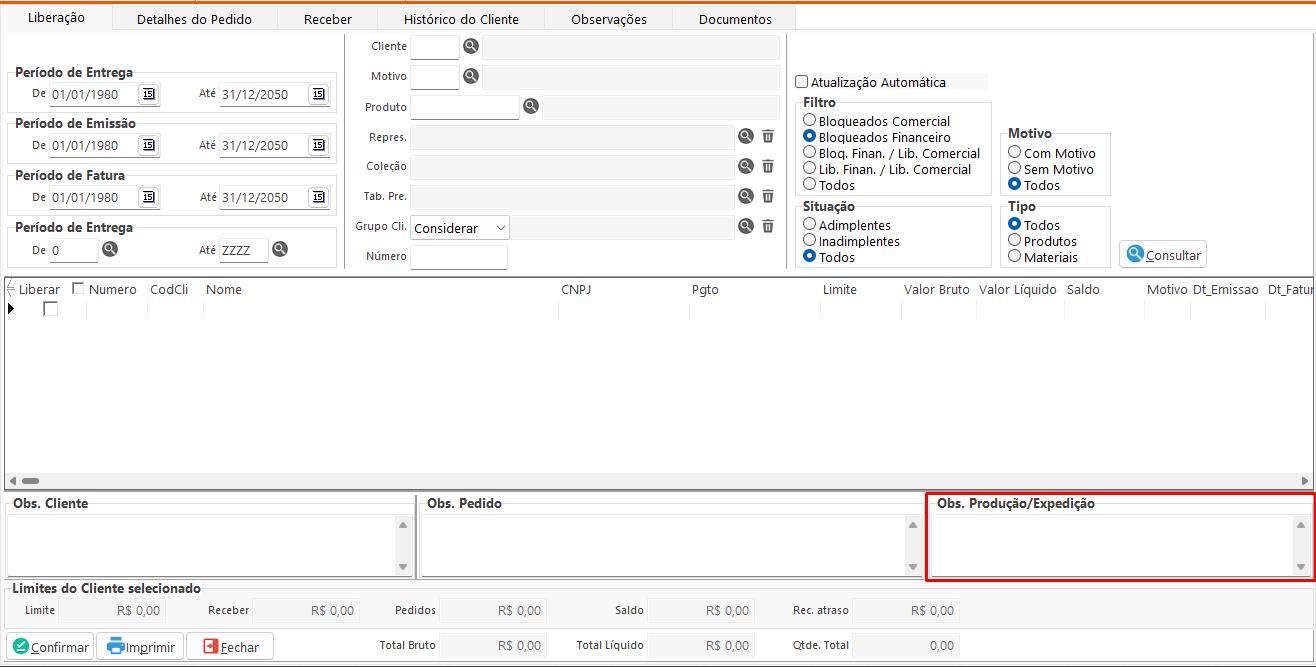Open the Histórico do Cliente tab
Screen dimensions: 1316x667
[x=461, y=19]
